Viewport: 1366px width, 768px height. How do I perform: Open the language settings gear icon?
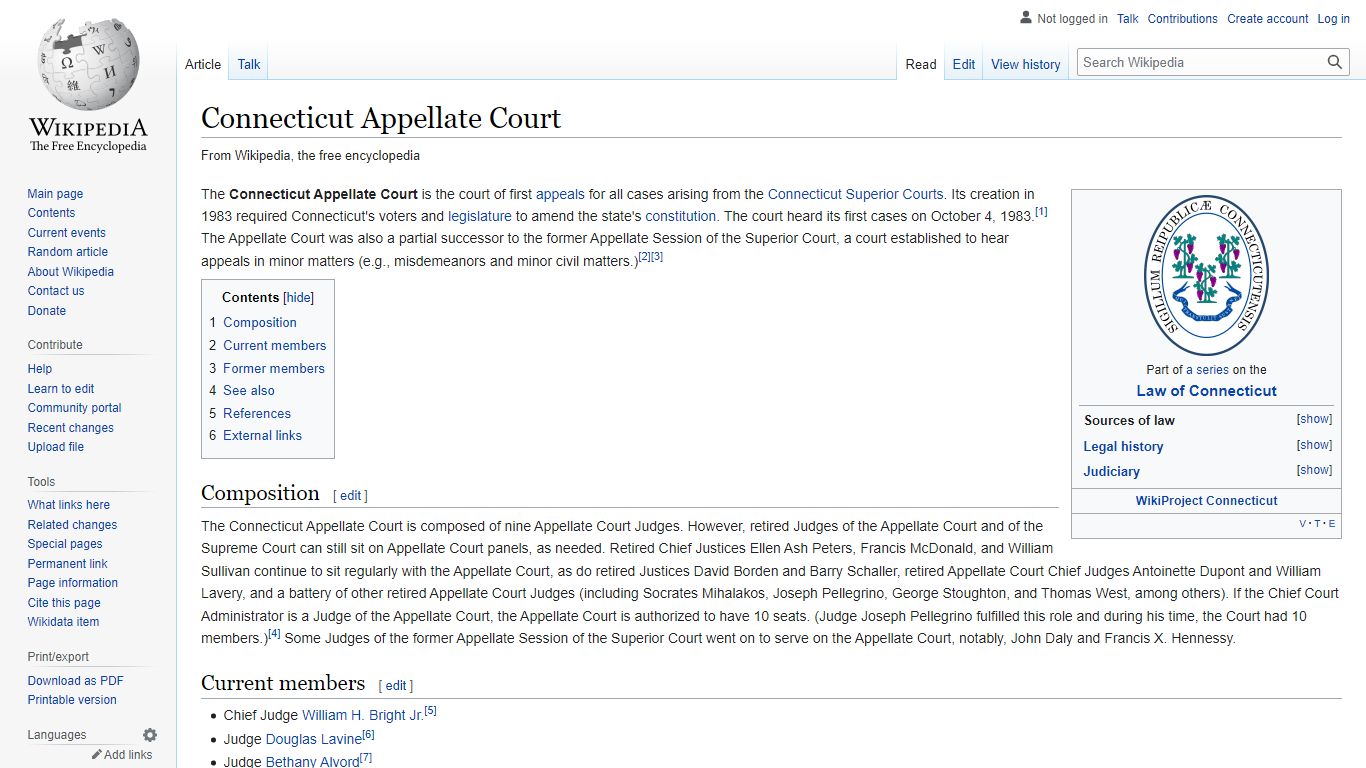pyautogui.click(x=150, y=735)
